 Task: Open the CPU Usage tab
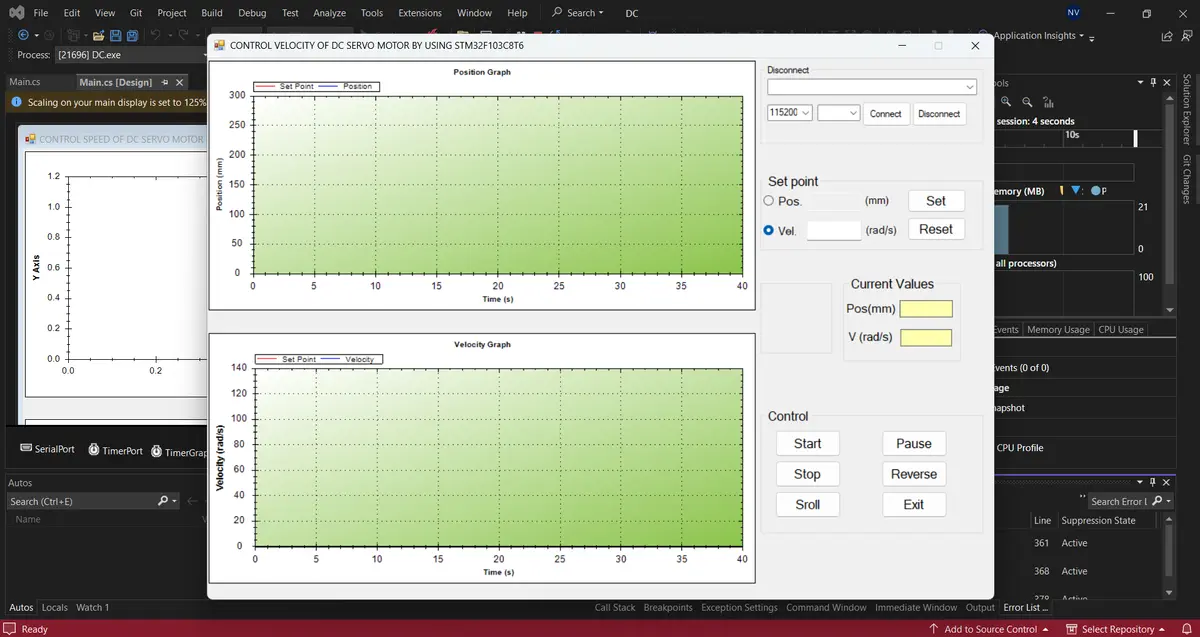[x=1120, y=329]
